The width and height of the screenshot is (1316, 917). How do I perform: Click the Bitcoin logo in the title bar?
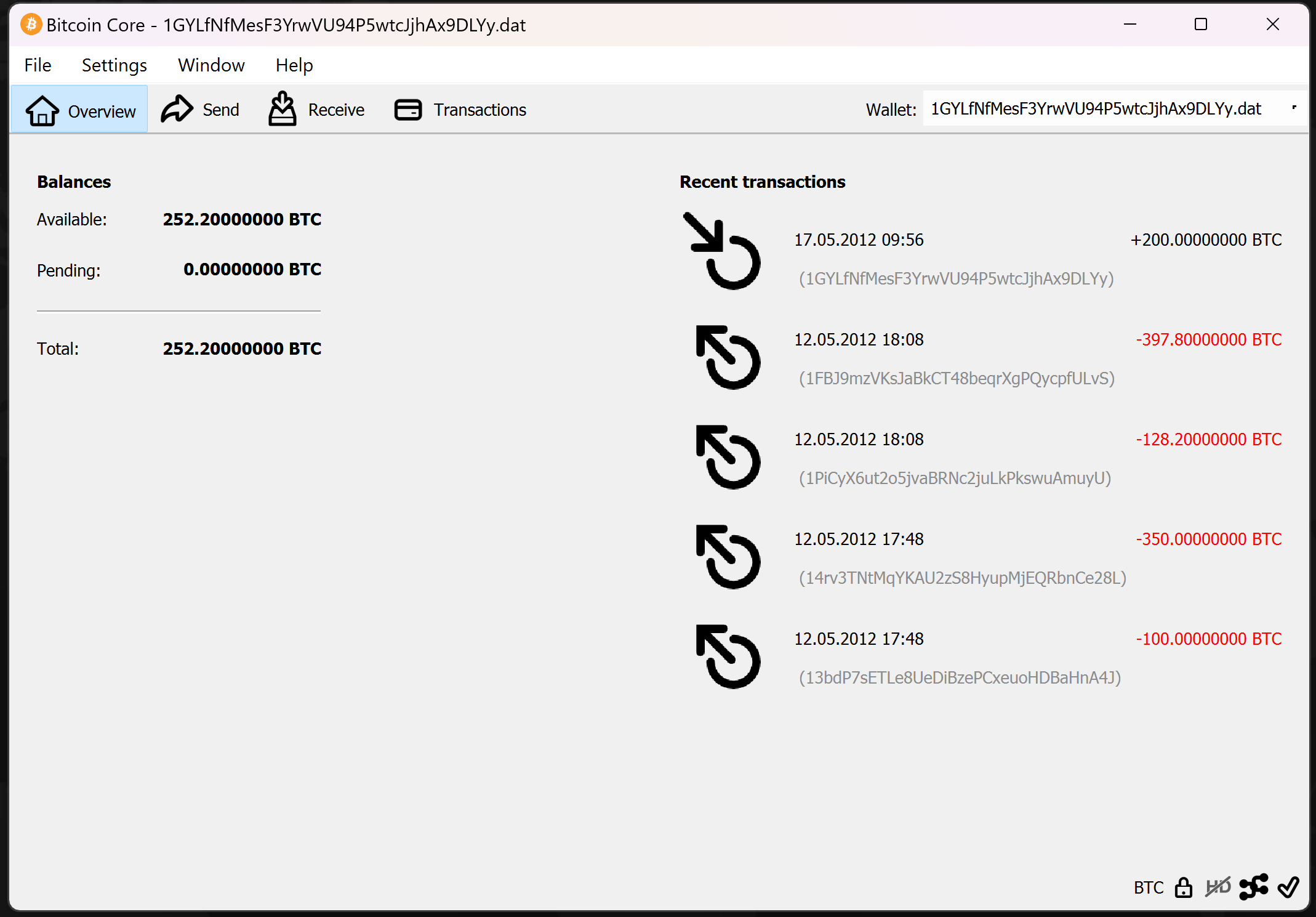(31, 25)
